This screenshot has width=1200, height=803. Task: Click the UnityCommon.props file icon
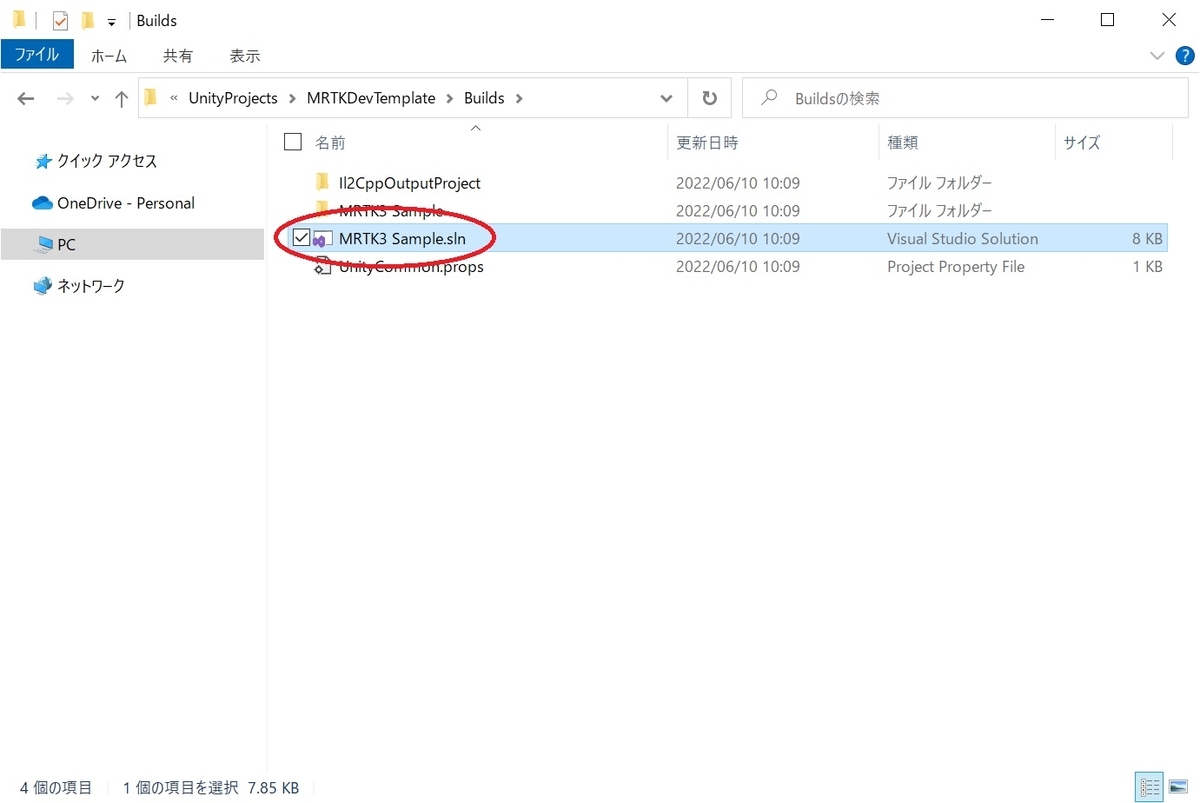tap(322, 266)
